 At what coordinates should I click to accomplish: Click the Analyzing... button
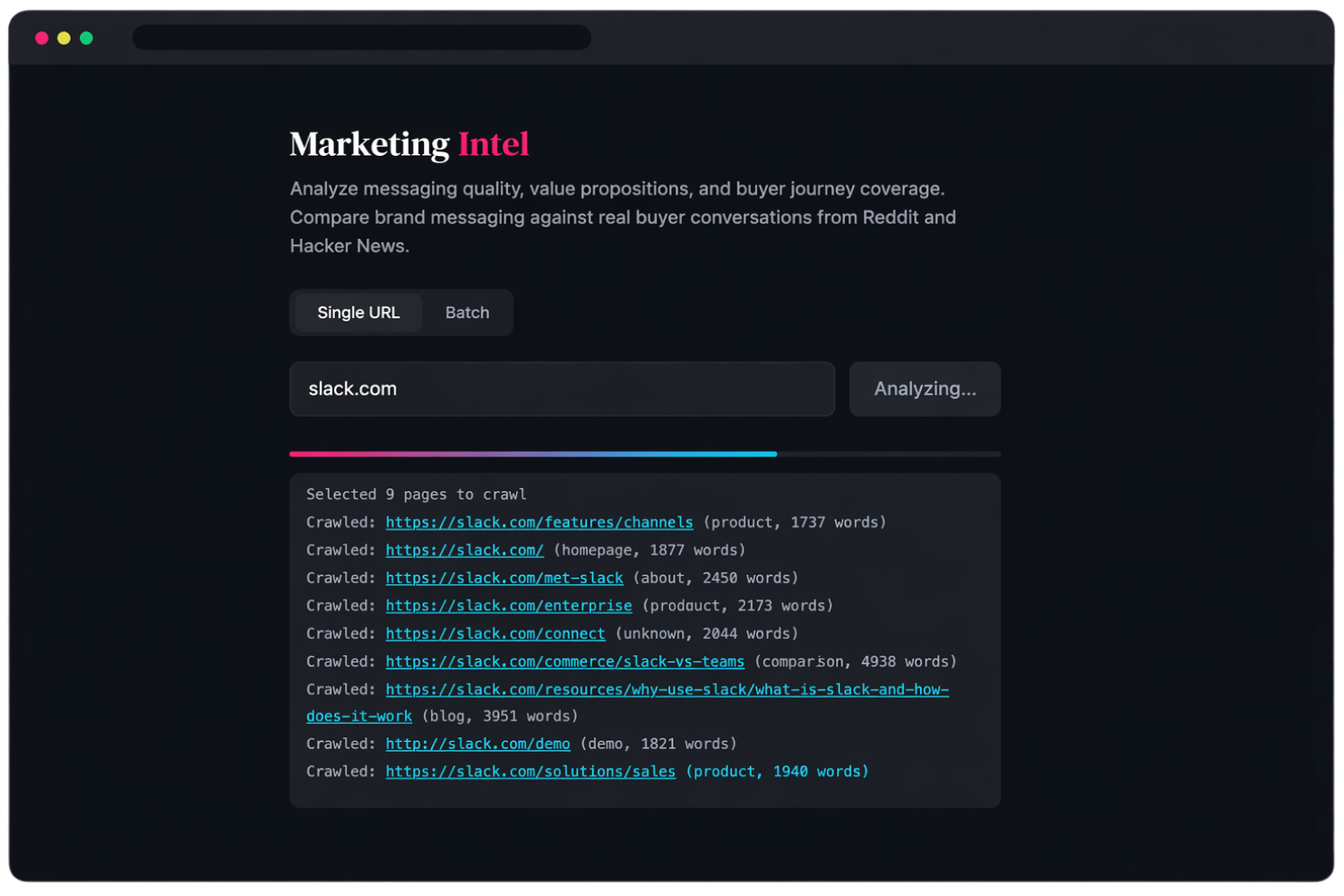925,389
